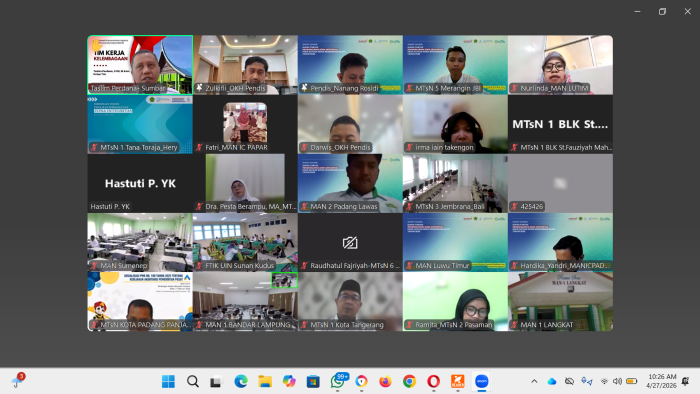Open the crossed-out camera tray icon
Viewport: 700px width, 394px height.
(569, 382)
